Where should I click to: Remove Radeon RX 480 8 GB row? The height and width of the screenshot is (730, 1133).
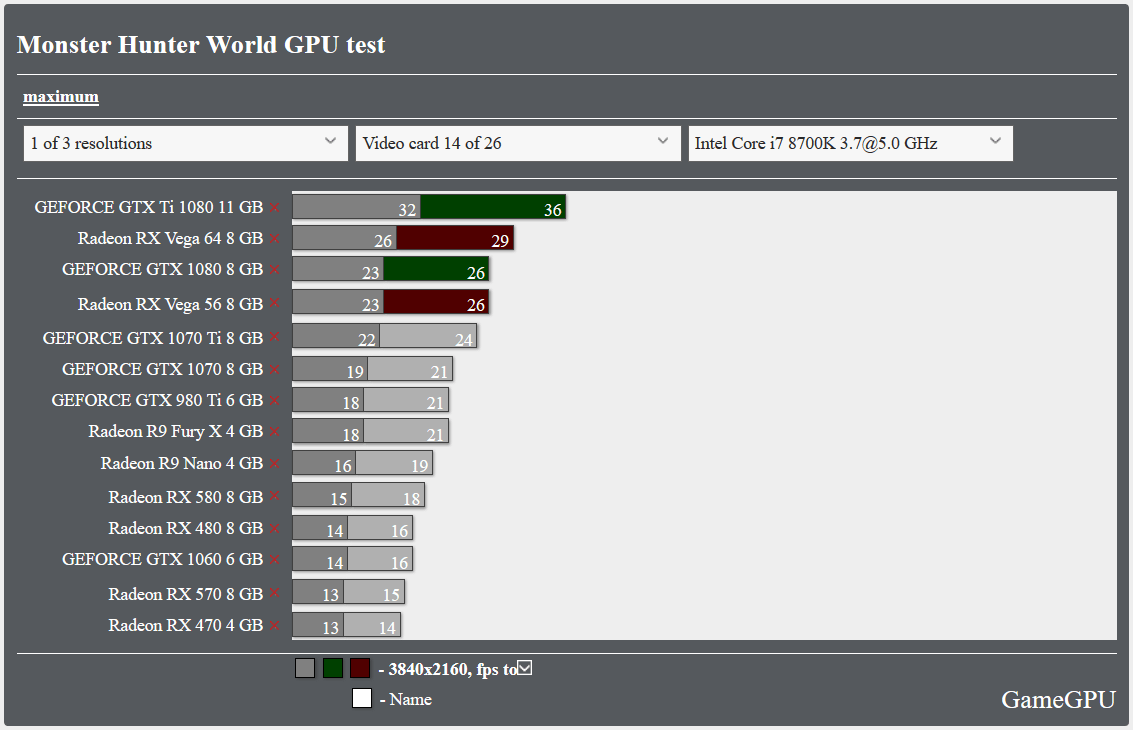click(x=275, y=529)
